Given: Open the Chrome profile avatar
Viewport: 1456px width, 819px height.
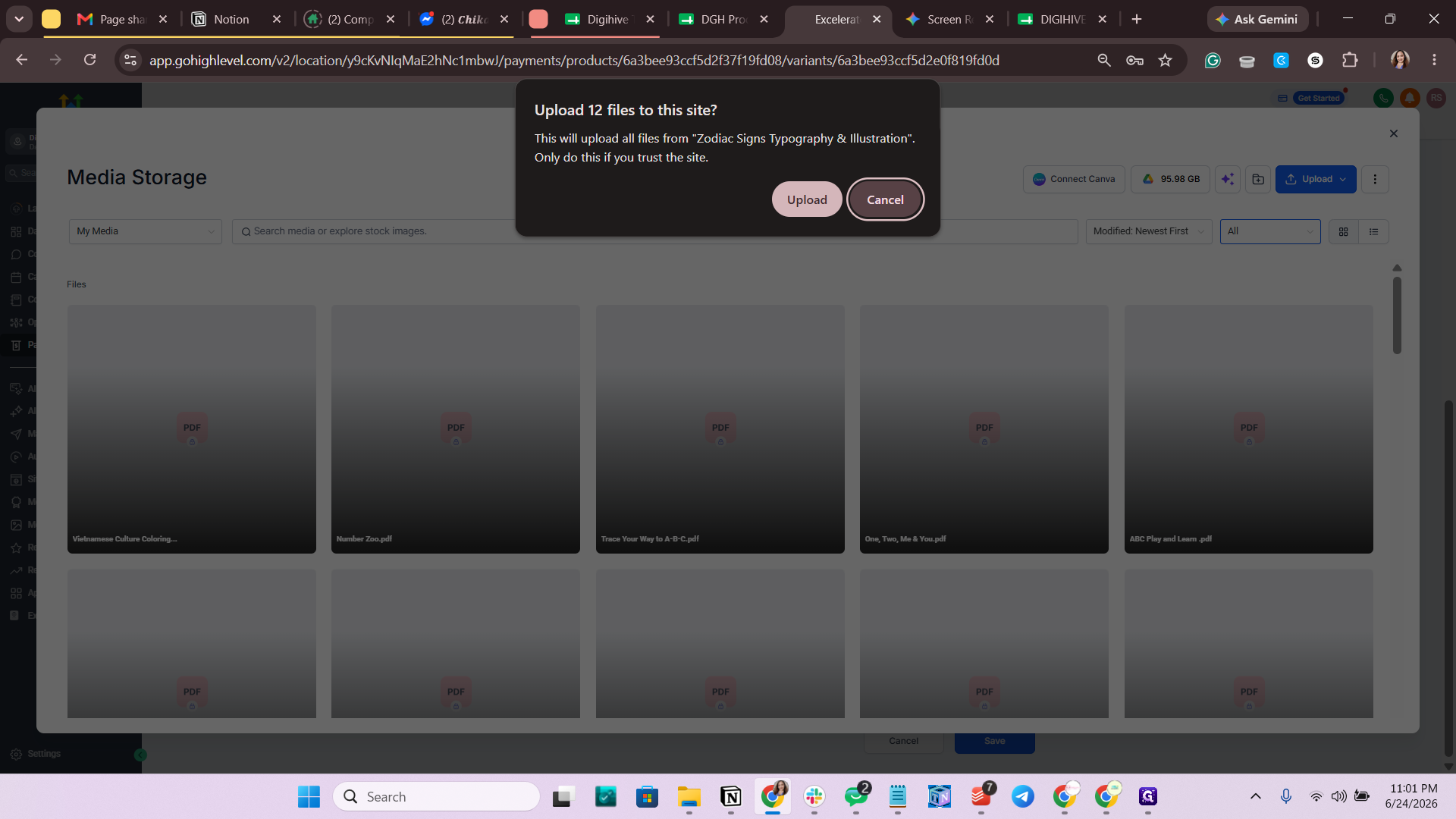Looking at the screenshot, I should pyautogui.click(x=1400, y=60).
